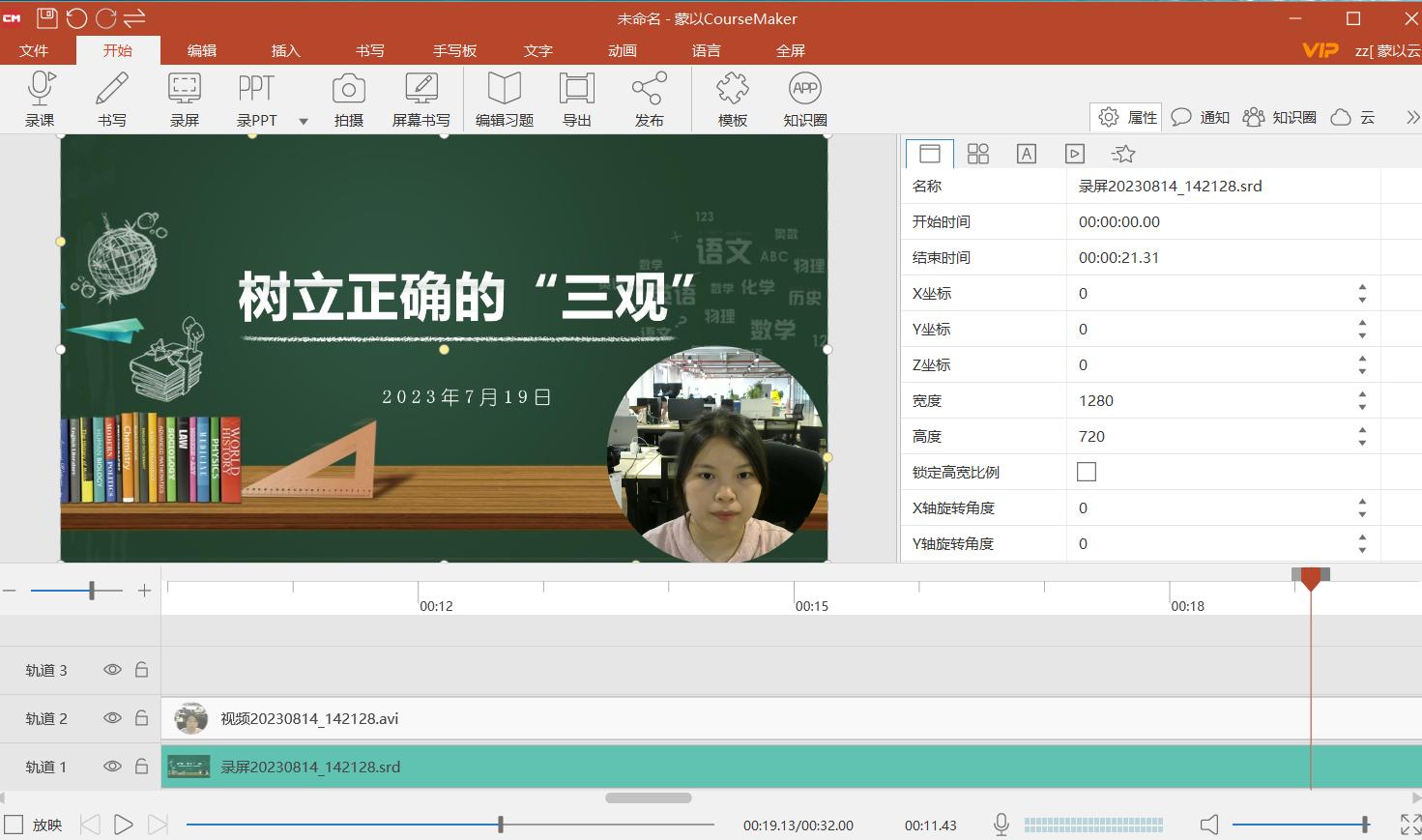Adjust the timeline zoom slider

pos(91,590)
